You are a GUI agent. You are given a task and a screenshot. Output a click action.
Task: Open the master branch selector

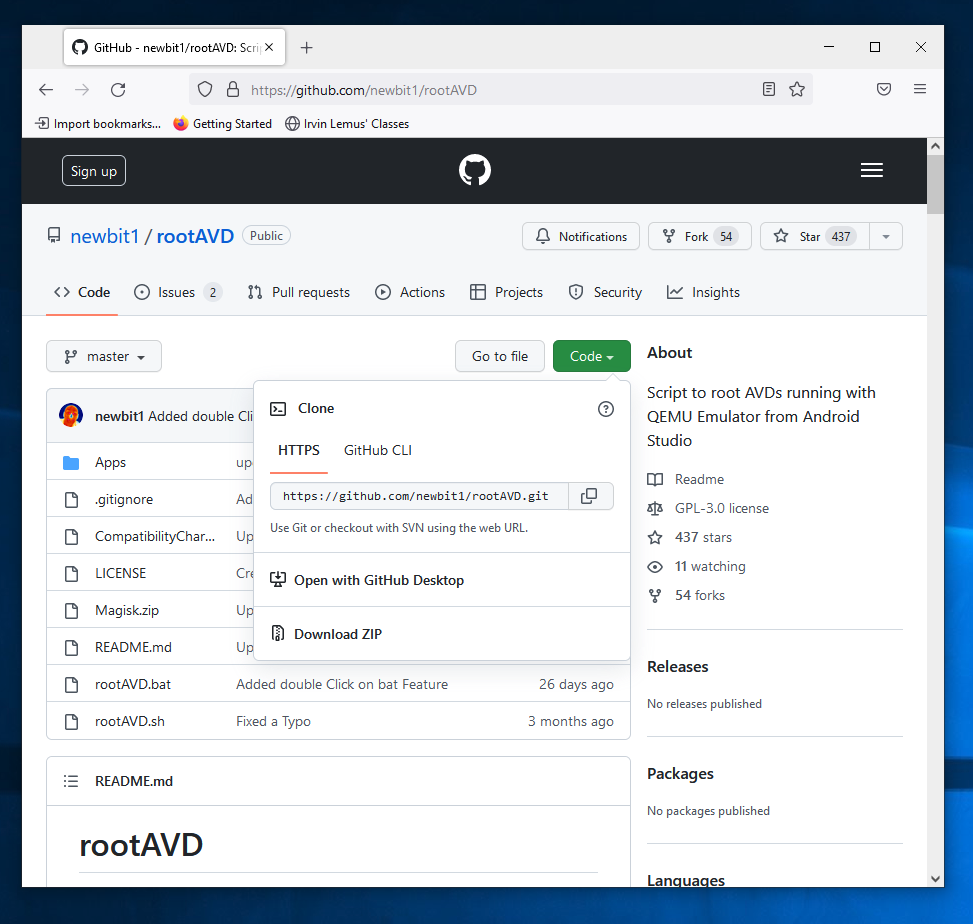tap(104, 356)
